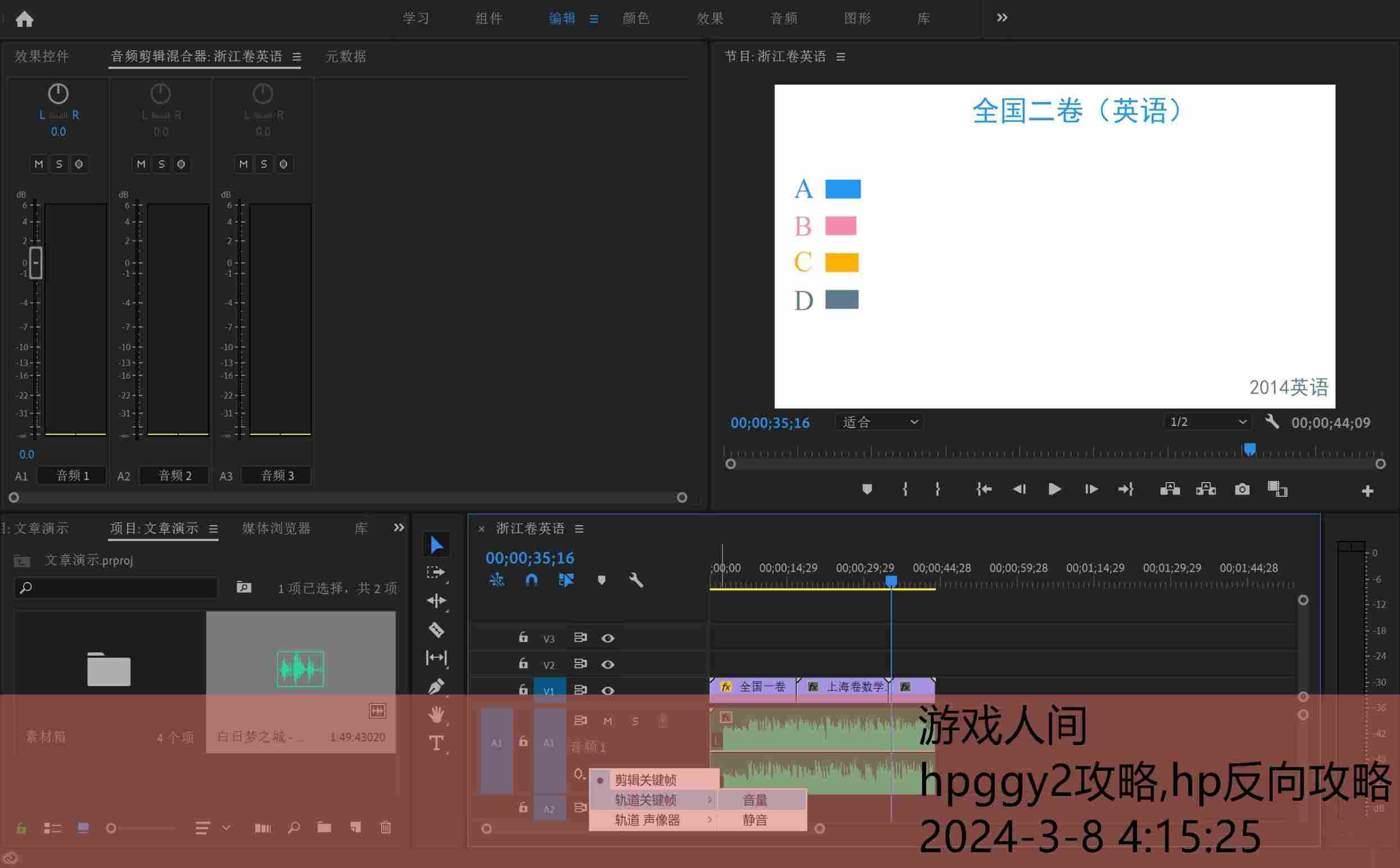The height and width of the screenshot is (868, 1400).
Task: Open timeline wrench display settings
Action: pos(636,580)
